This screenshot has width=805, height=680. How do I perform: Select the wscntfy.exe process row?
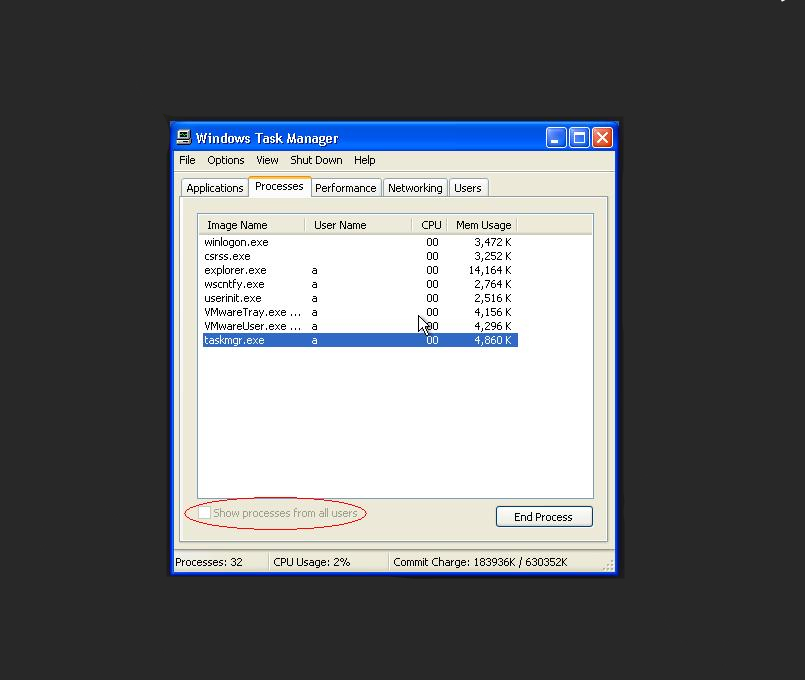pos(360,284)
